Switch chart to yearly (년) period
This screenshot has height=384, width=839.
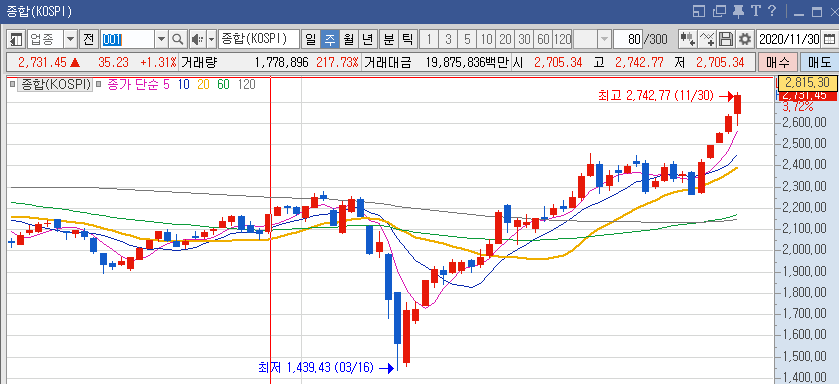coord(367,39)
